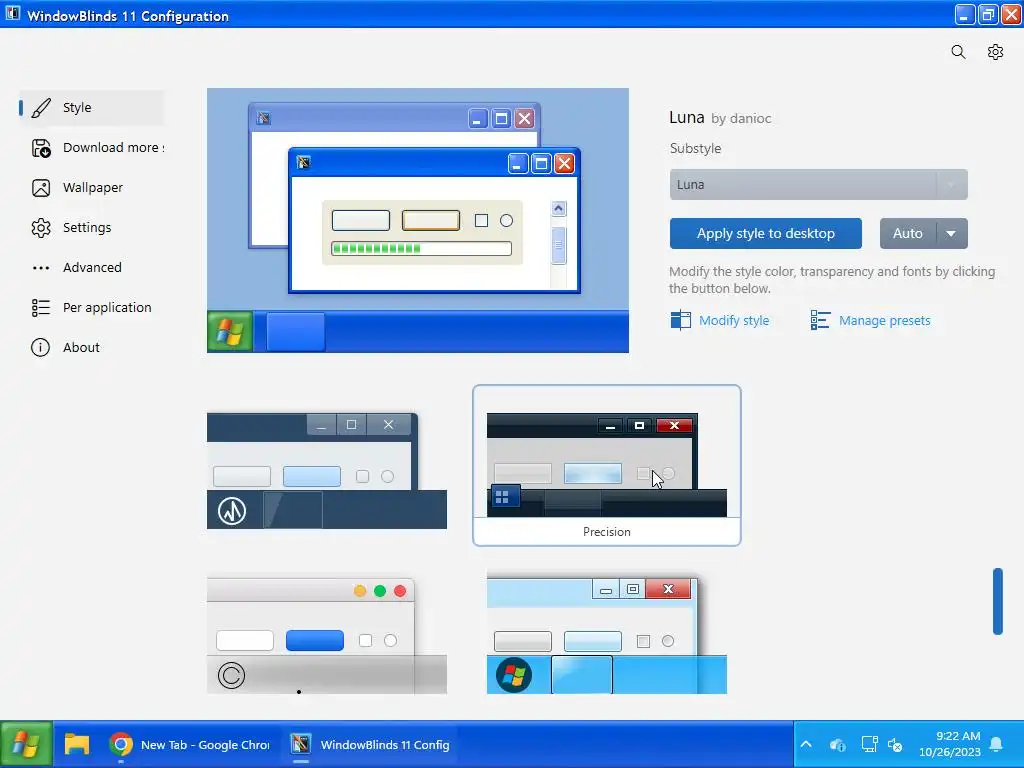The height and width of the screenshot is (768, 1024).
Task: Click the Wallpaper picture icon
Action: pyautogui.click(x=41, y=188)
